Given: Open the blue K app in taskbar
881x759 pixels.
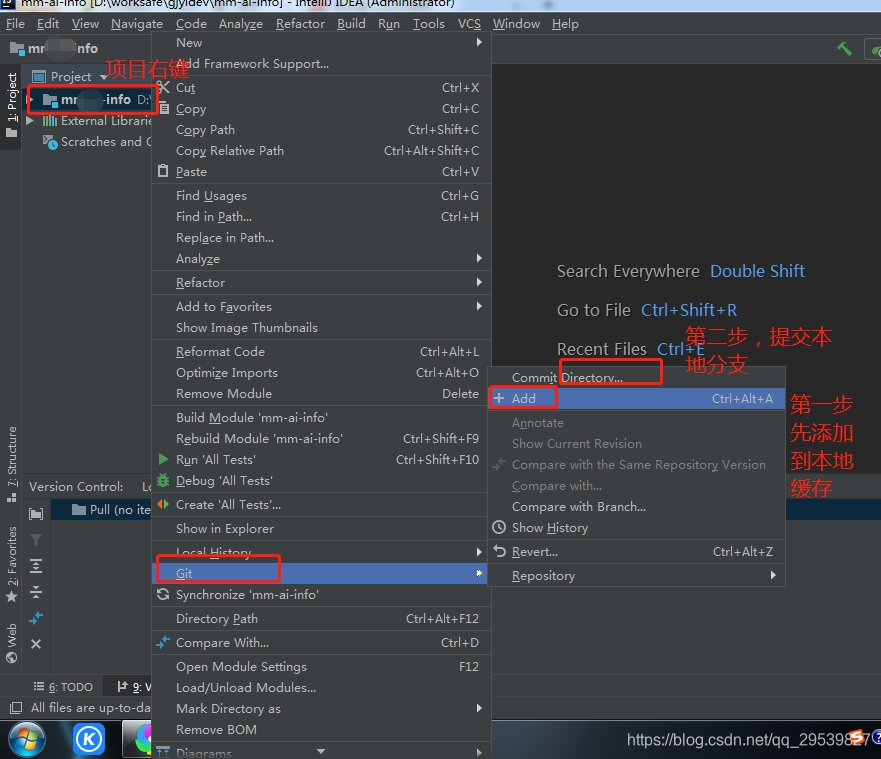Looking at the screenshot, I should click(89, 739).
